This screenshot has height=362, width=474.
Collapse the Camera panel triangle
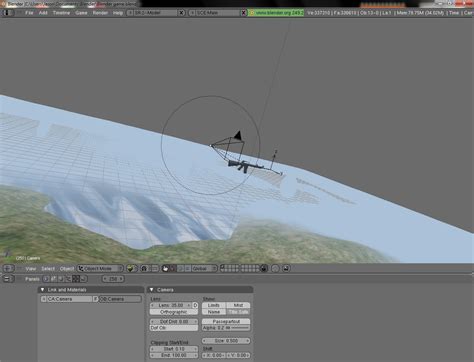click(x=152, y=290)
